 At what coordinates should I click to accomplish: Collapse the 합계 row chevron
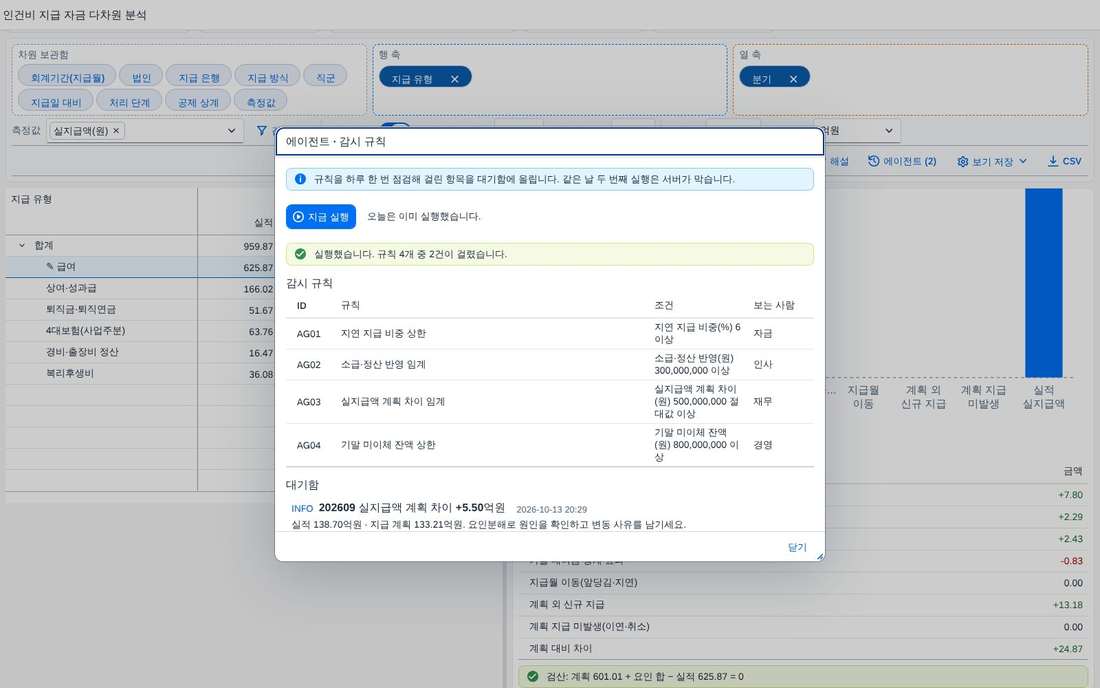(x=22, y=245)
